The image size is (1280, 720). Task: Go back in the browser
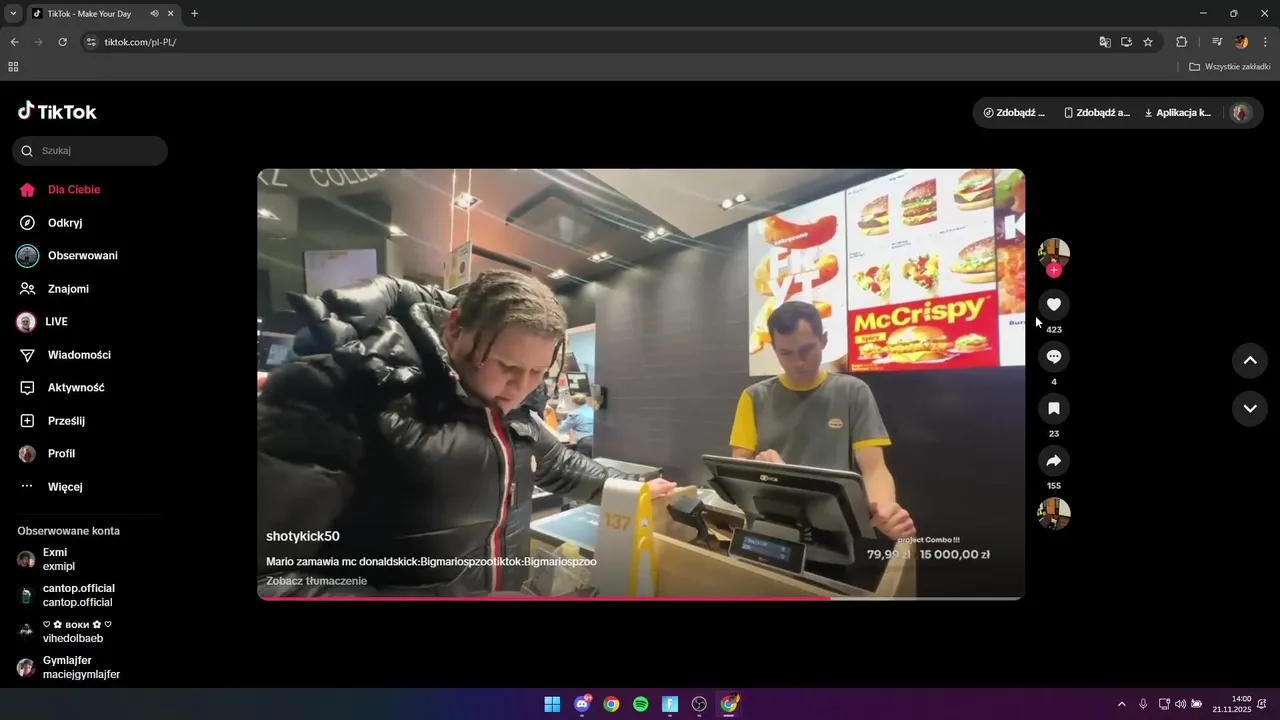(14, 42)
